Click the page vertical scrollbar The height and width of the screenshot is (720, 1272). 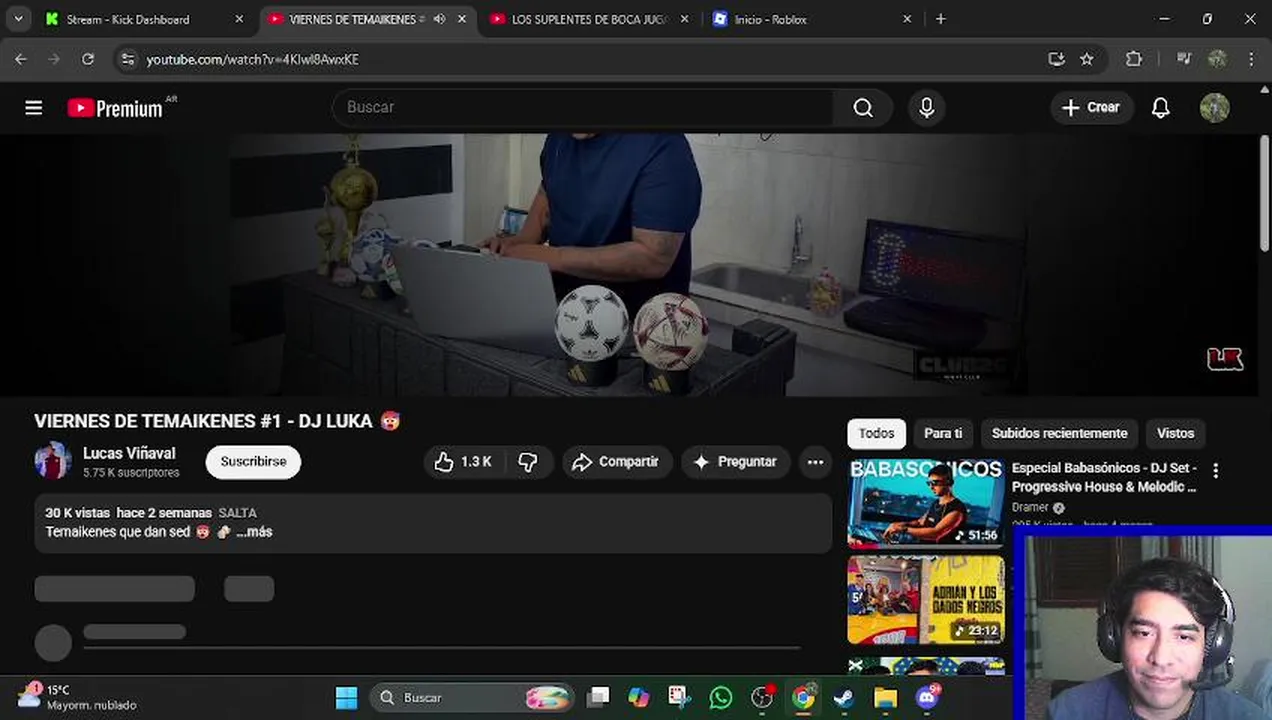click(x=1264, y=193)
